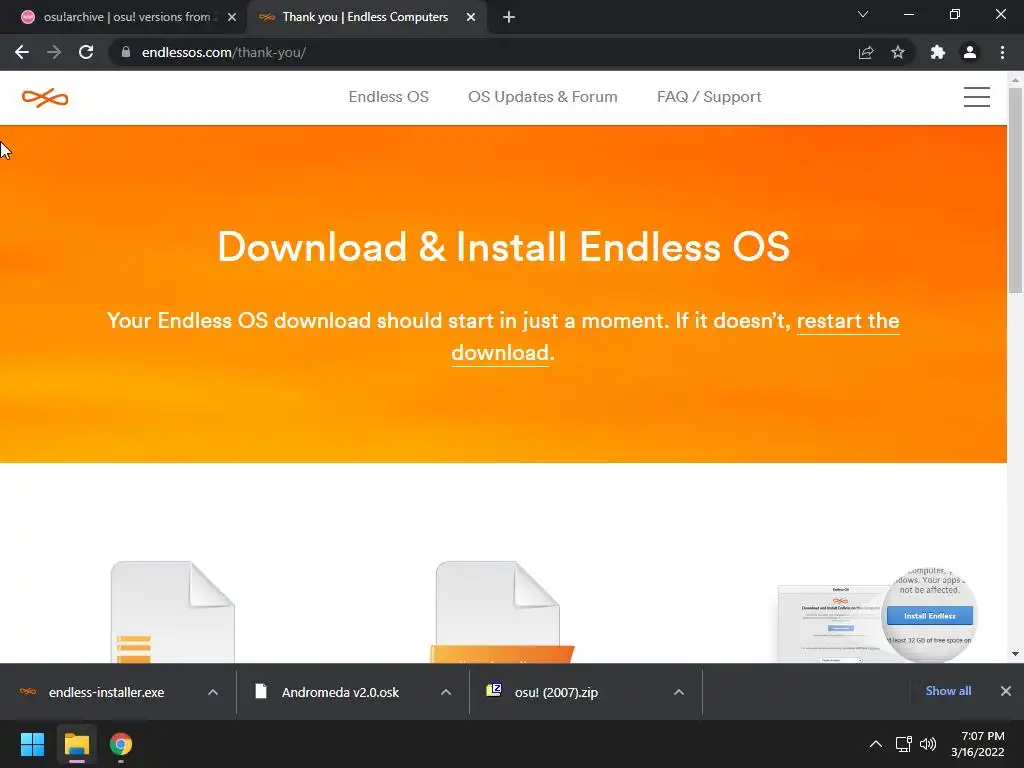The image size is (1024, 768).
Task: Open the Chrome extensions puzzle icon
Action: 938,52
